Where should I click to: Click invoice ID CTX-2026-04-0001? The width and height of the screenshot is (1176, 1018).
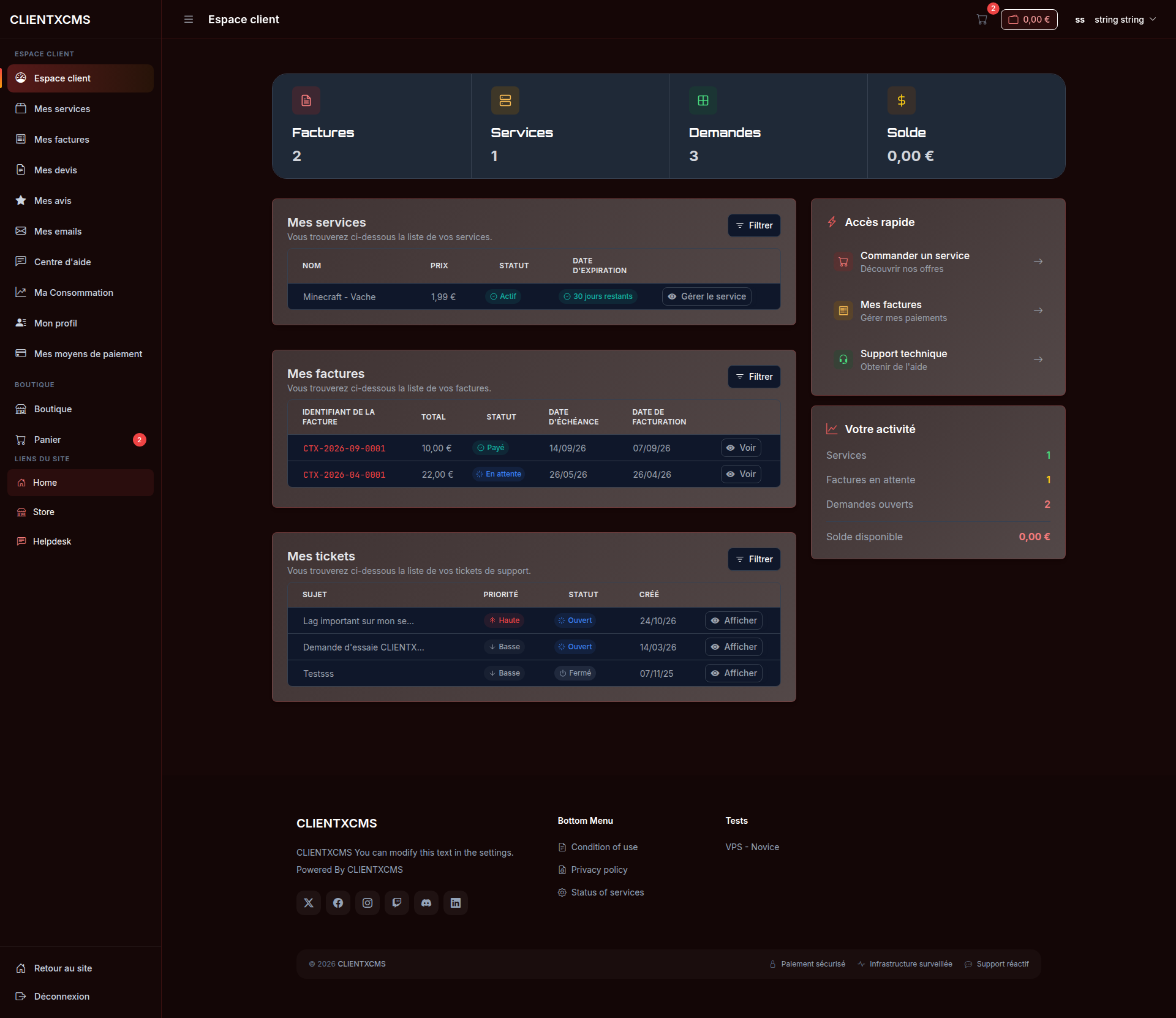click(344, 475)
